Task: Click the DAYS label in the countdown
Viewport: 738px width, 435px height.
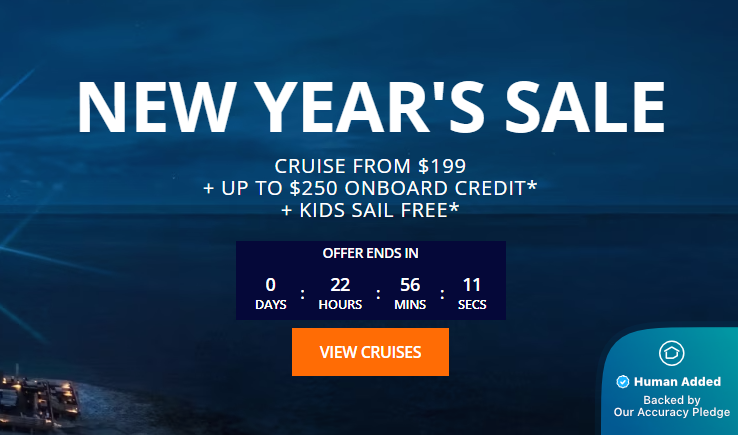Action: (270, 304)
